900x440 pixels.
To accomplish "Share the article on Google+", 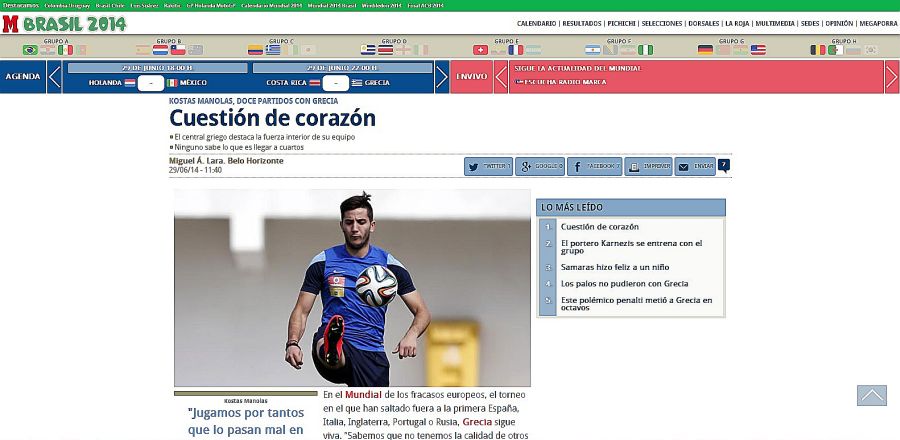I will tap(541, 167).
